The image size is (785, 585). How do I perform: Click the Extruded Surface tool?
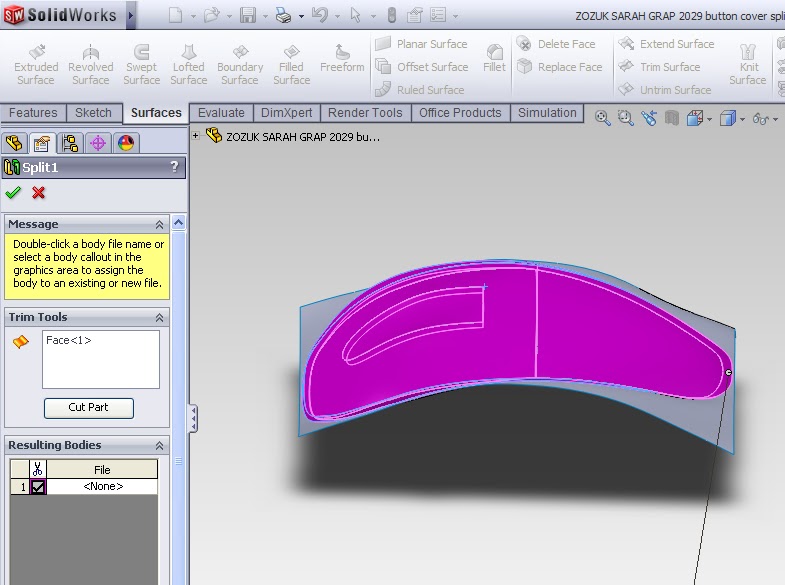pyautogui.click(x=36, y=65)
